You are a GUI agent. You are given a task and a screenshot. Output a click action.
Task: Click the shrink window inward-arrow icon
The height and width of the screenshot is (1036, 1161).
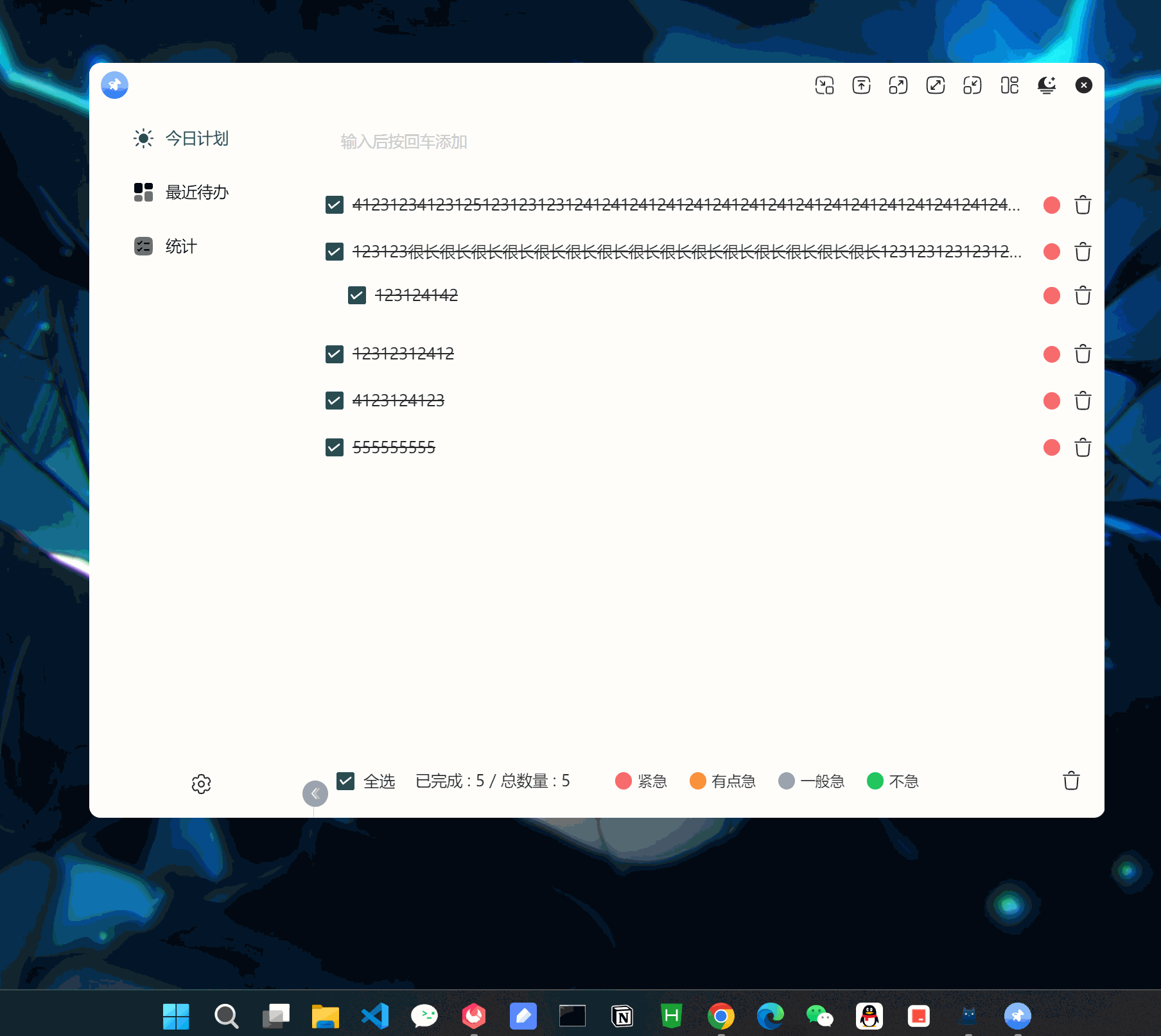point(972,85)
